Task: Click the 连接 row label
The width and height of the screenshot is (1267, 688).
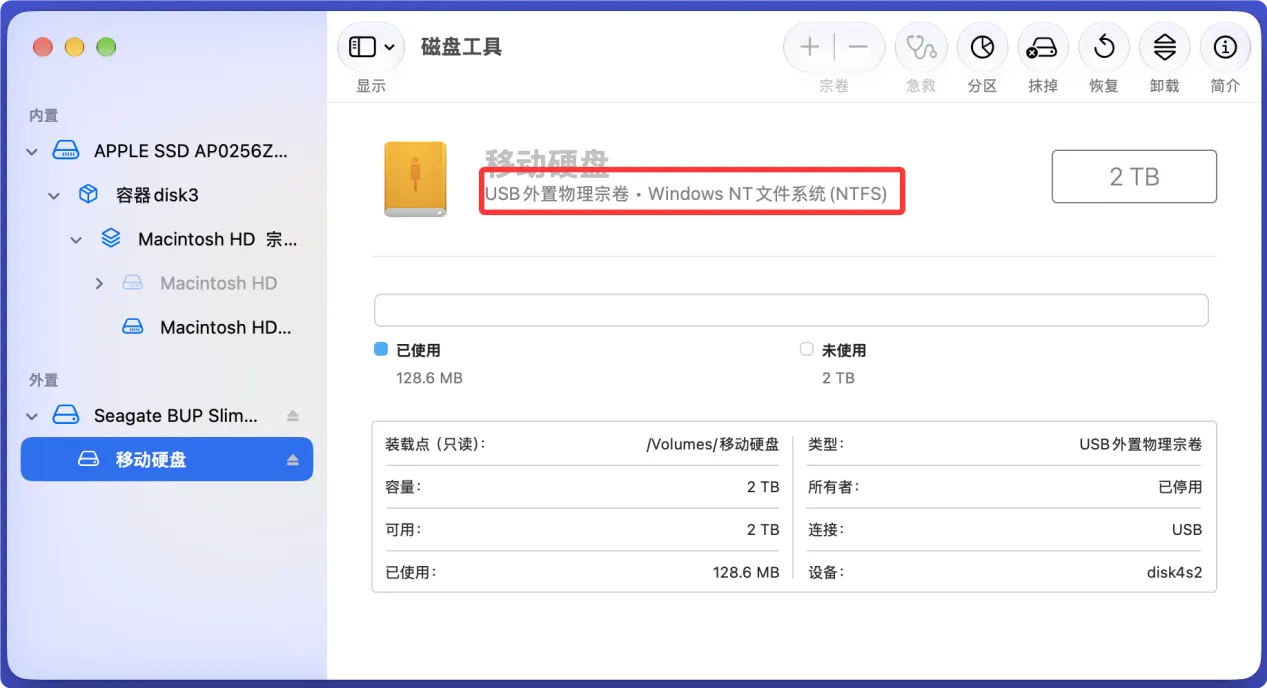Action: tap(826, 530)
